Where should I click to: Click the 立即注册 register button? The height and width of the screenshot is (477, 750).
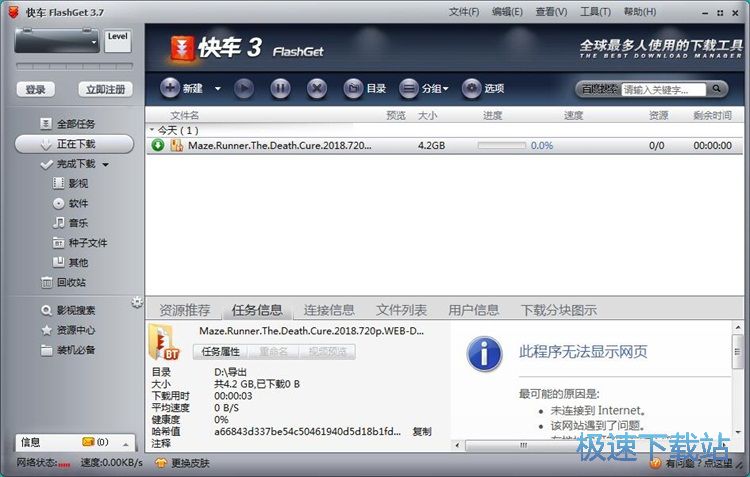pyautogui.click(x=105, y=89)
